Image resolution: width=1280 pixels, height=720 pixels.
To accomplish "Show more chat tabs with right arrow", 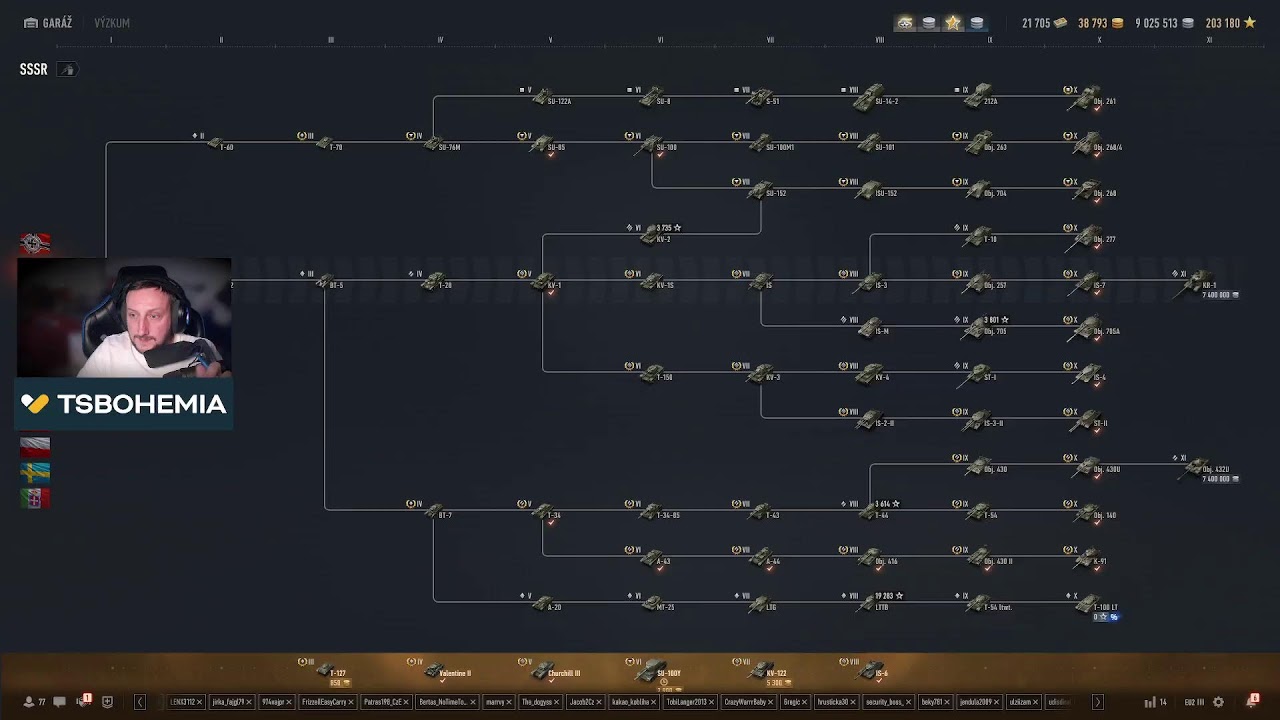I will tap(1097, 702).
